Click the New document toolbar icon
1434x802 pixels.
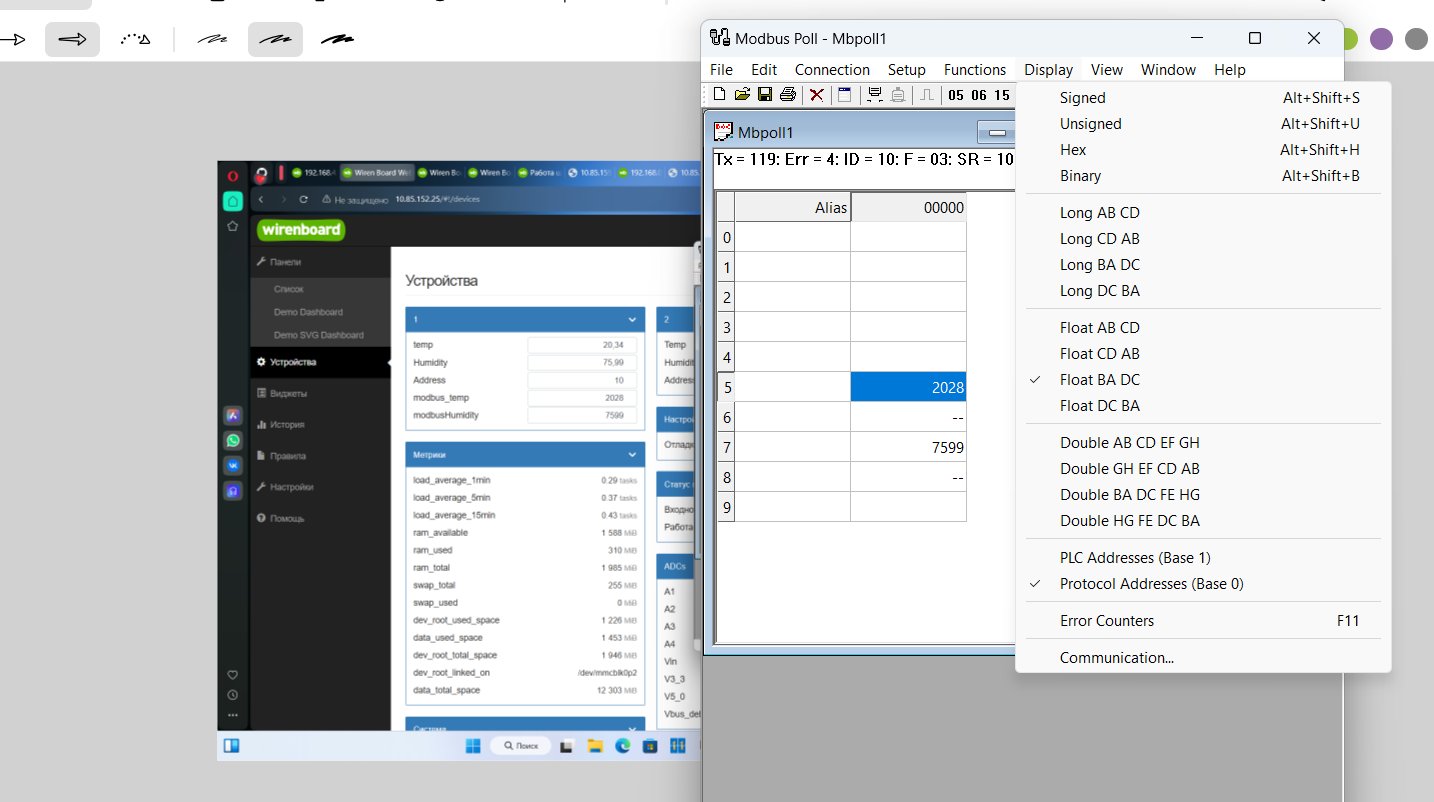tap(719, 95)
